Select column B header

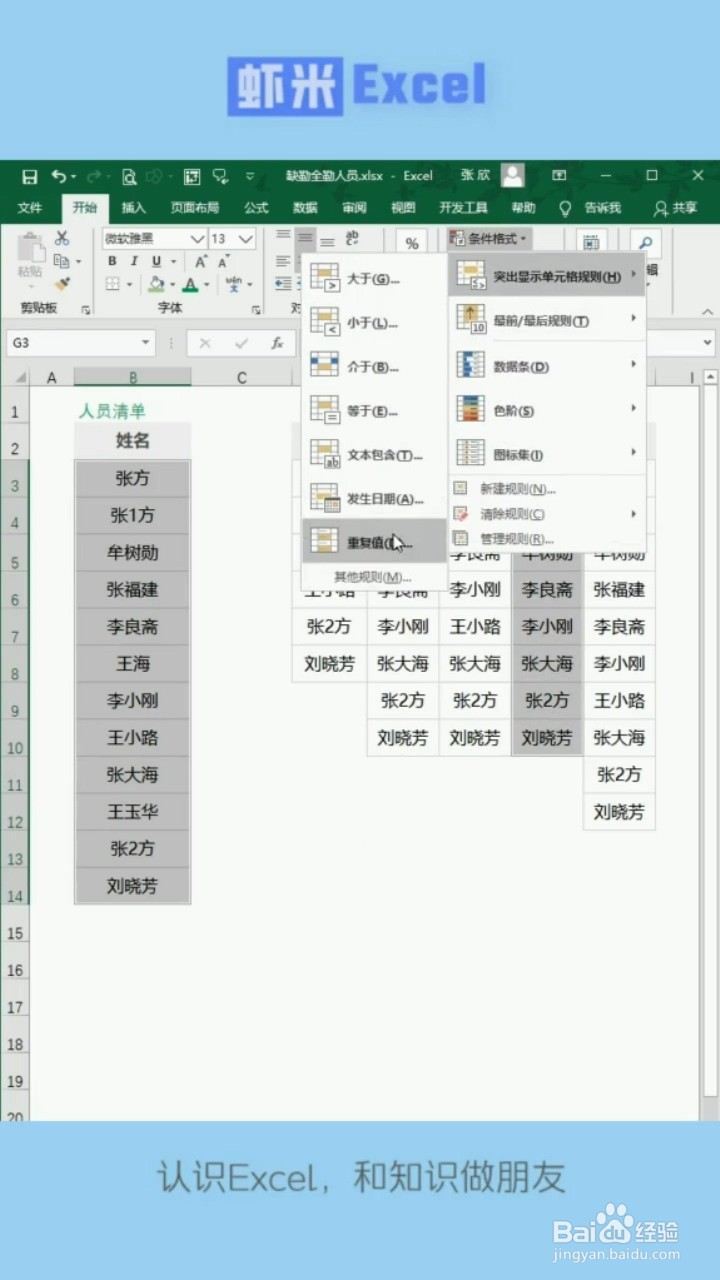(132, 378)
